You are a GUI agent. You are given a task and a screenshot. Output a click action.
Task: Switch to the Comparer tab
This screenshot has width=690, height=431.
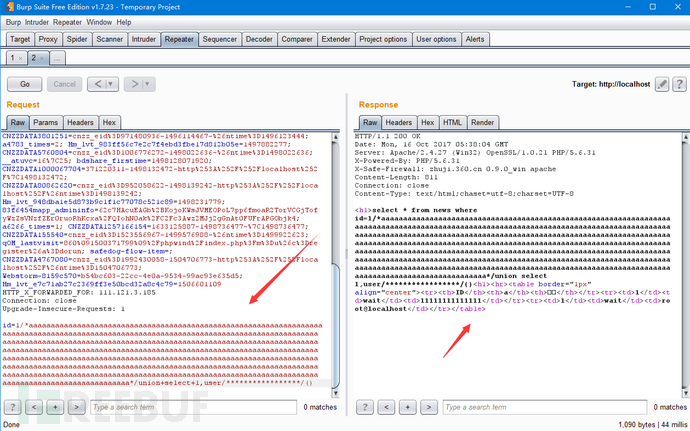(x=297, y=39)
